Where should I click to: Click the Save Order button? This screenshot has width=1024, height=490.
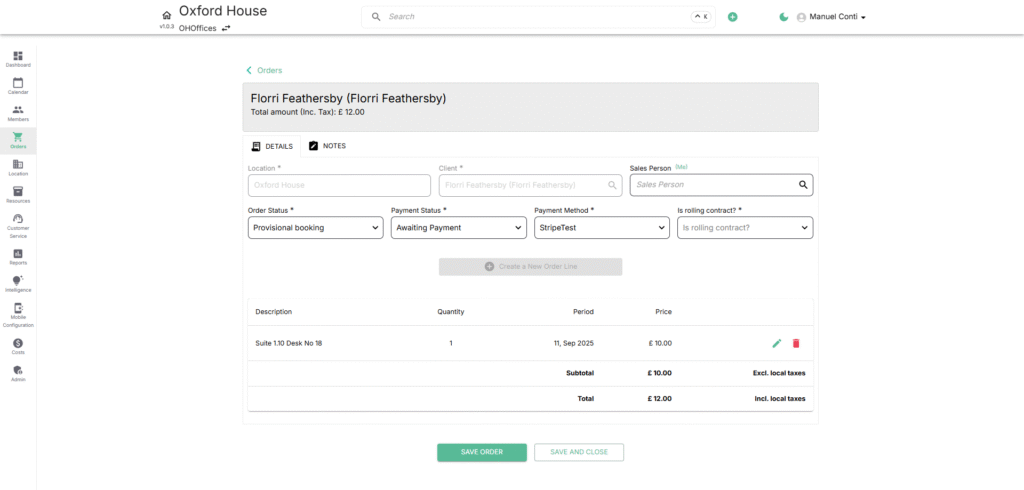point(481,452)
